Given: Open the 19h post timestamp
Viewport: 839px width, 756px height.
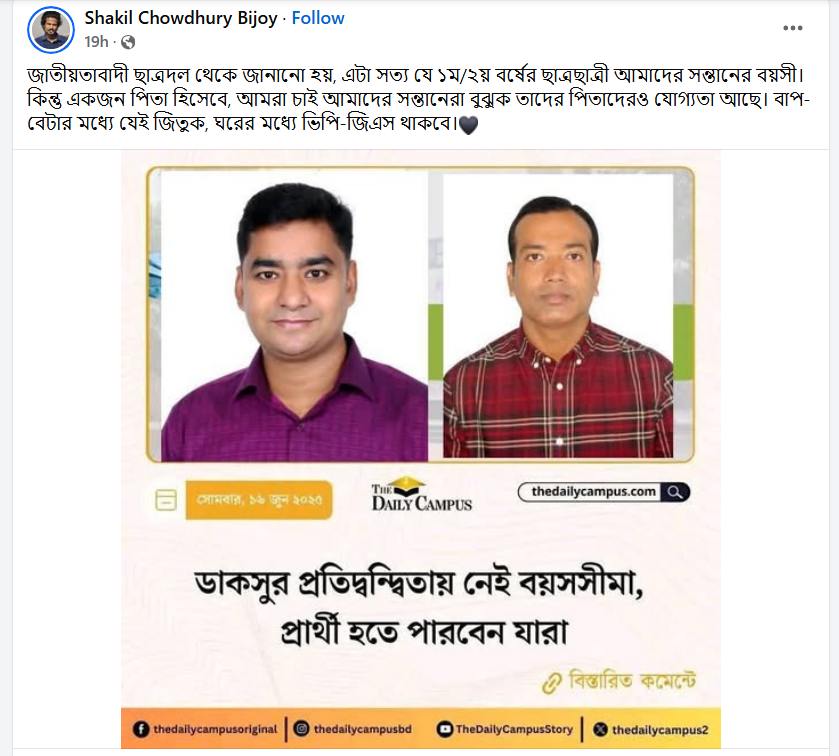Looking at the screenshot, I should pos(96,42).
